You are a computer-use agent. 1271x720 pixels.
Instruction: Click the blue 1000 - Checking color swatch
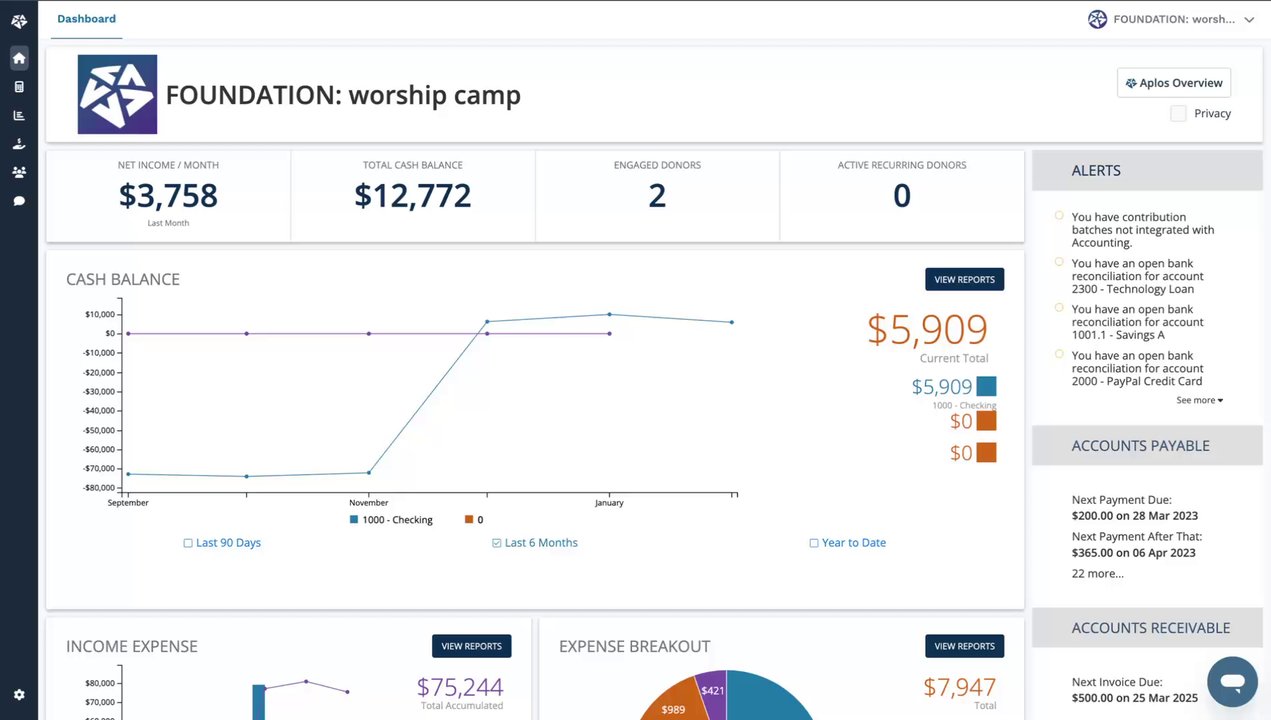coord(986,387)
